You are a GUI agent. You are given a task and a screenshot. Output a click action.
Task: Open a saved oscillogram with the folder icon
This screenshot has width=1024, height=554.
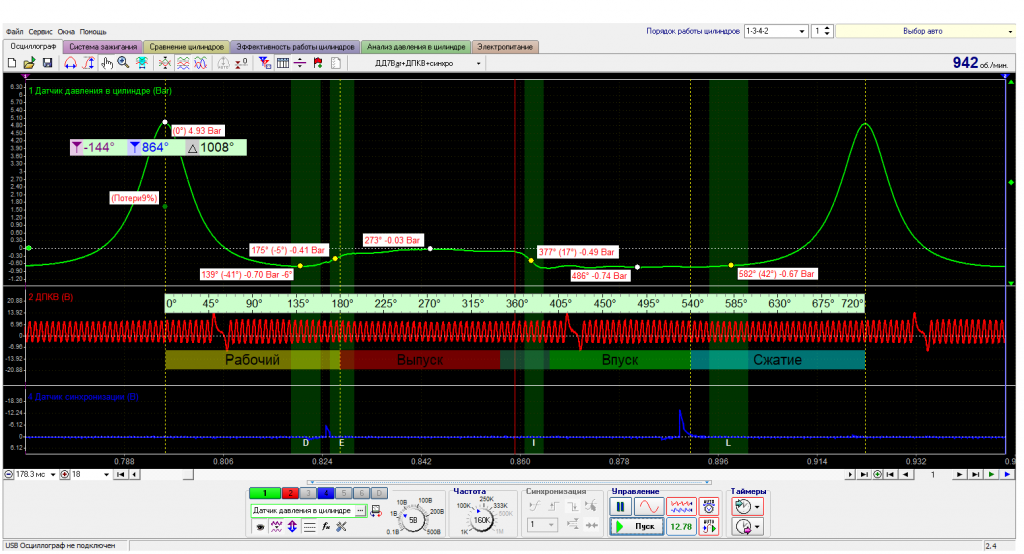pos(29,63)
